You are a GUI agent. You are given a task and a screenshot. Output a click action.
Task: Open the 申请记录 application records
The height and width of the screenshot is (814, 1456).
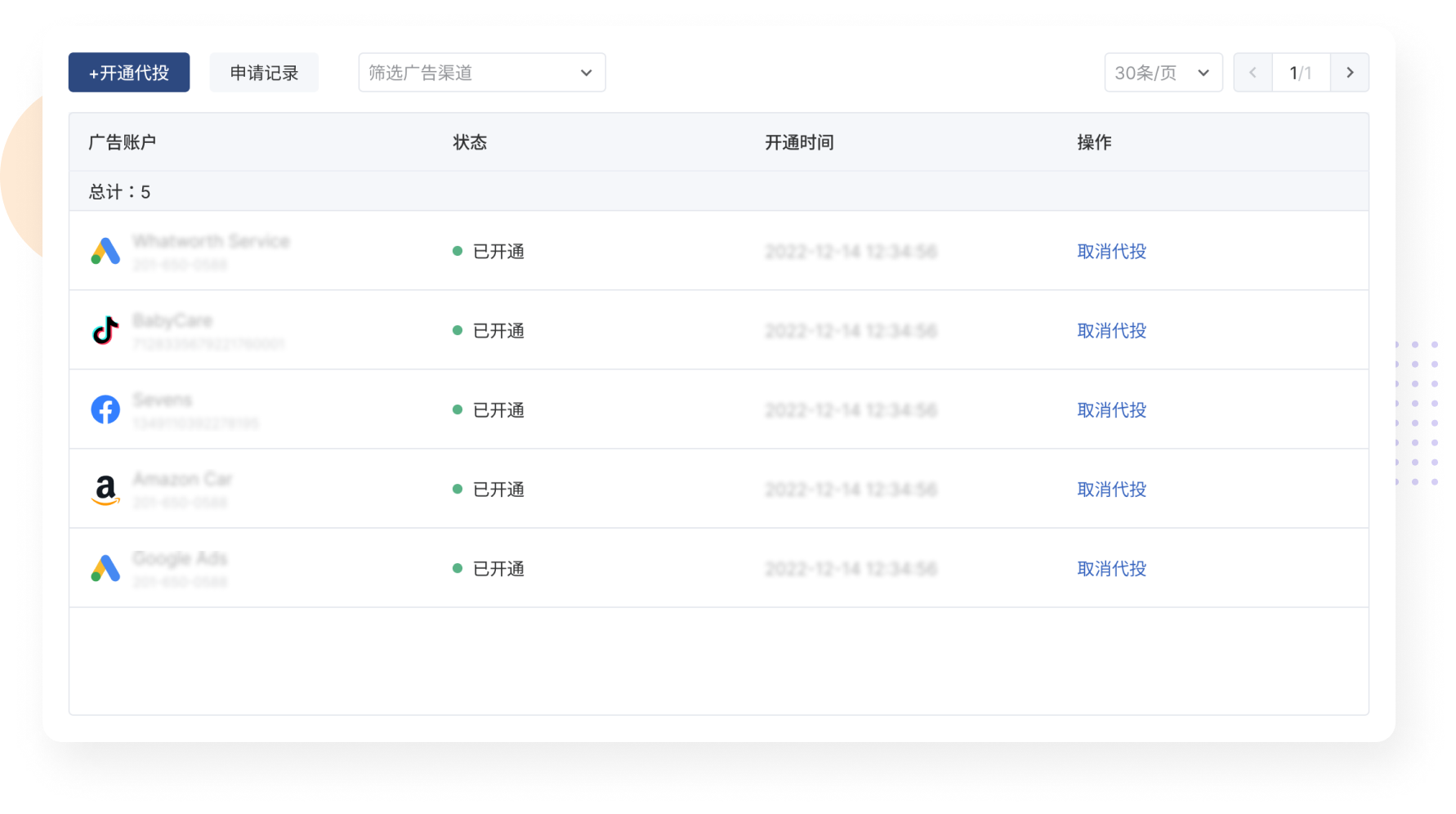coord(264,73)
